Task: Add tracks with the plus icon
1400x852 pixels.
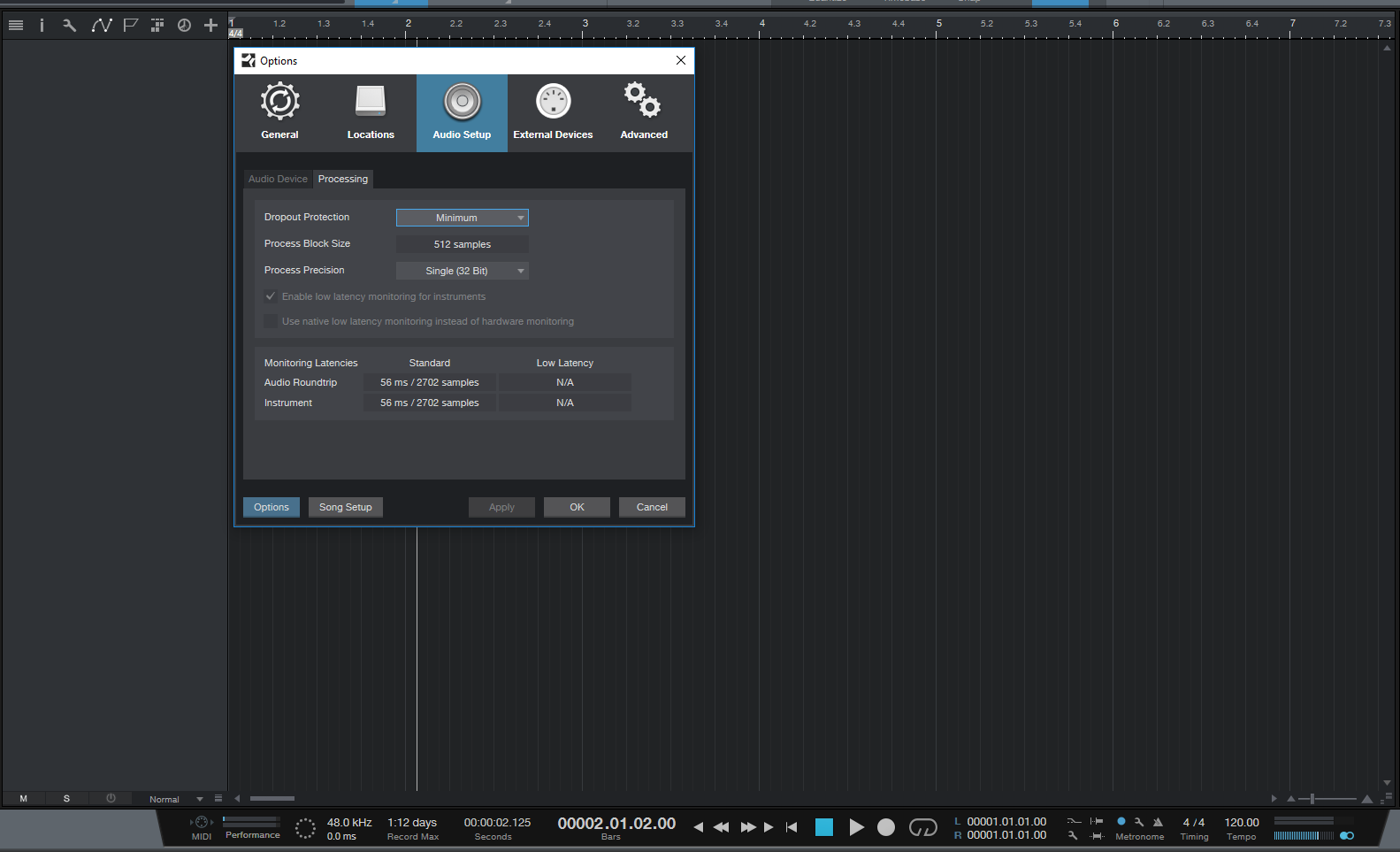Action: pos(210,26)
